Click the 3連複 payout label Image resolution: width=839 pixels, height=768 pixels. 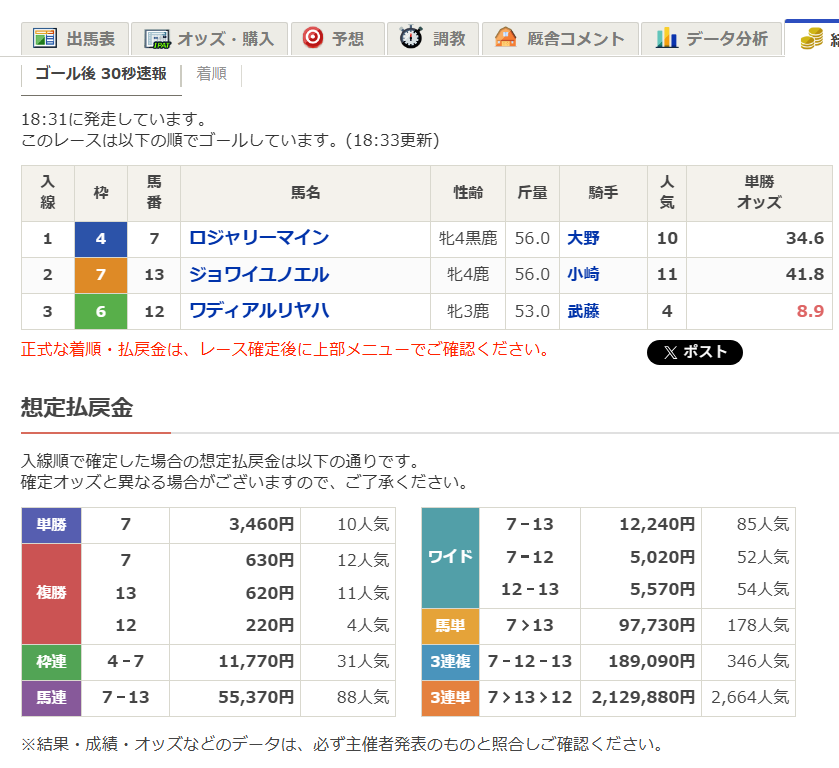pos(451,661)
